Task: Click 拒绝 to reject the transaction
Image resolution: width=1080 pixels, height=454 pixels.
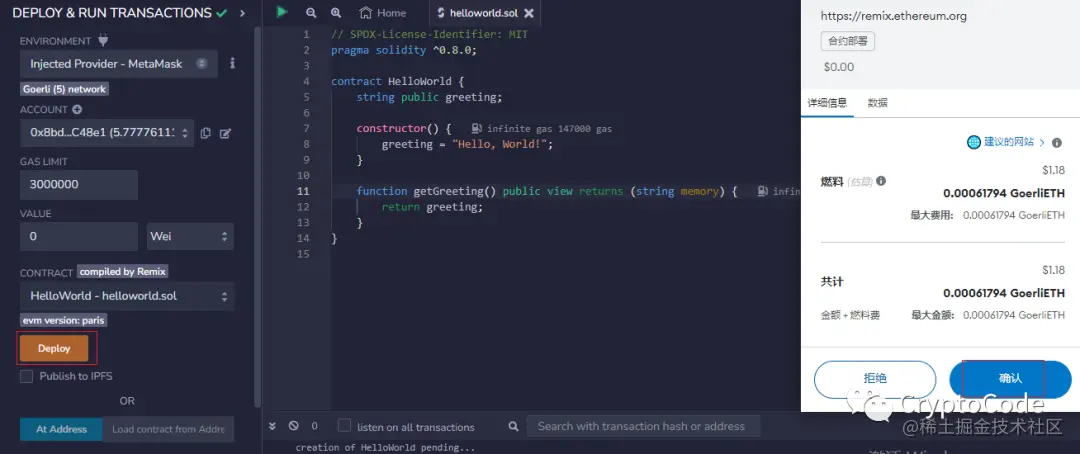Action: (x=875, y=379)
